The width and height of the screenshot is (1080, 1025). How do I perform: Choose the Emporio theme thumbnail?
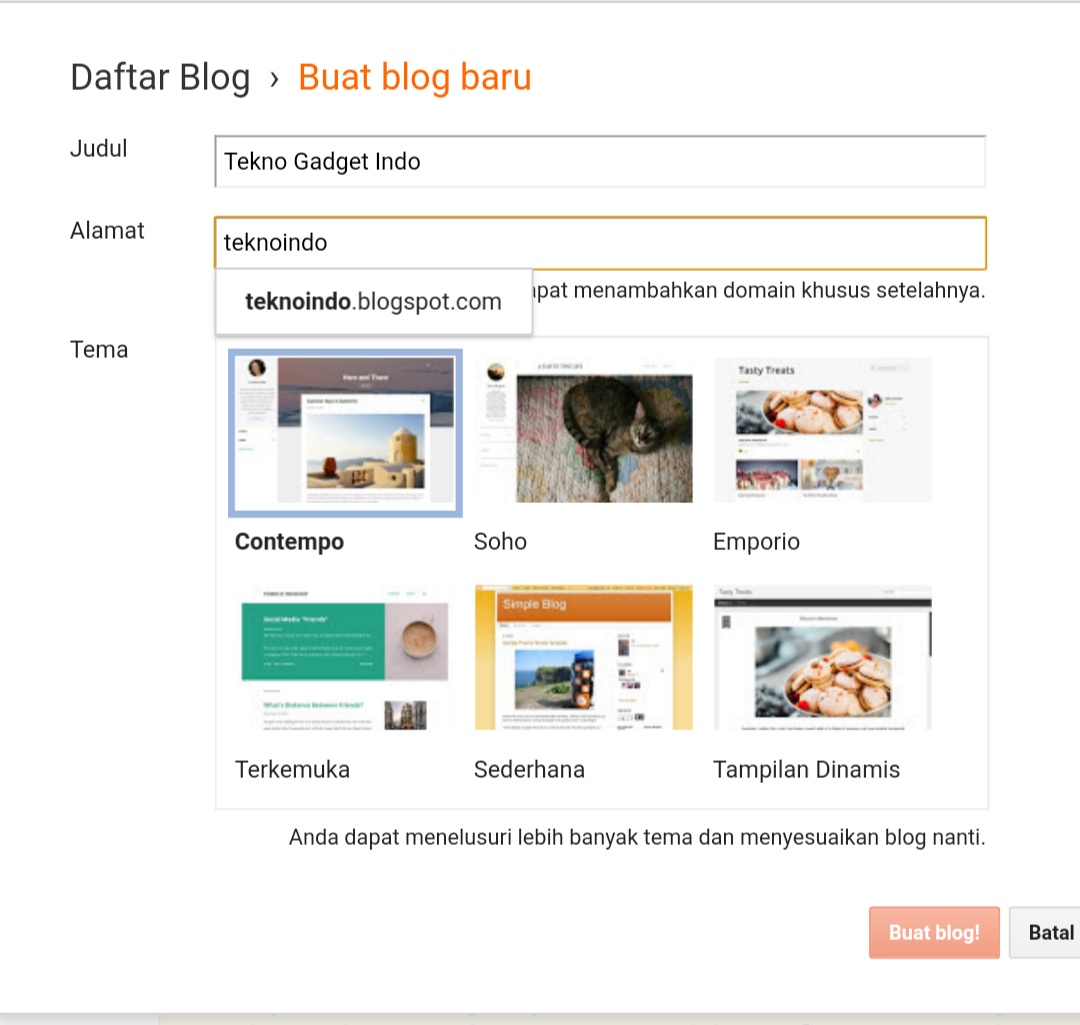pyautogui.click(x=822, y=431)
